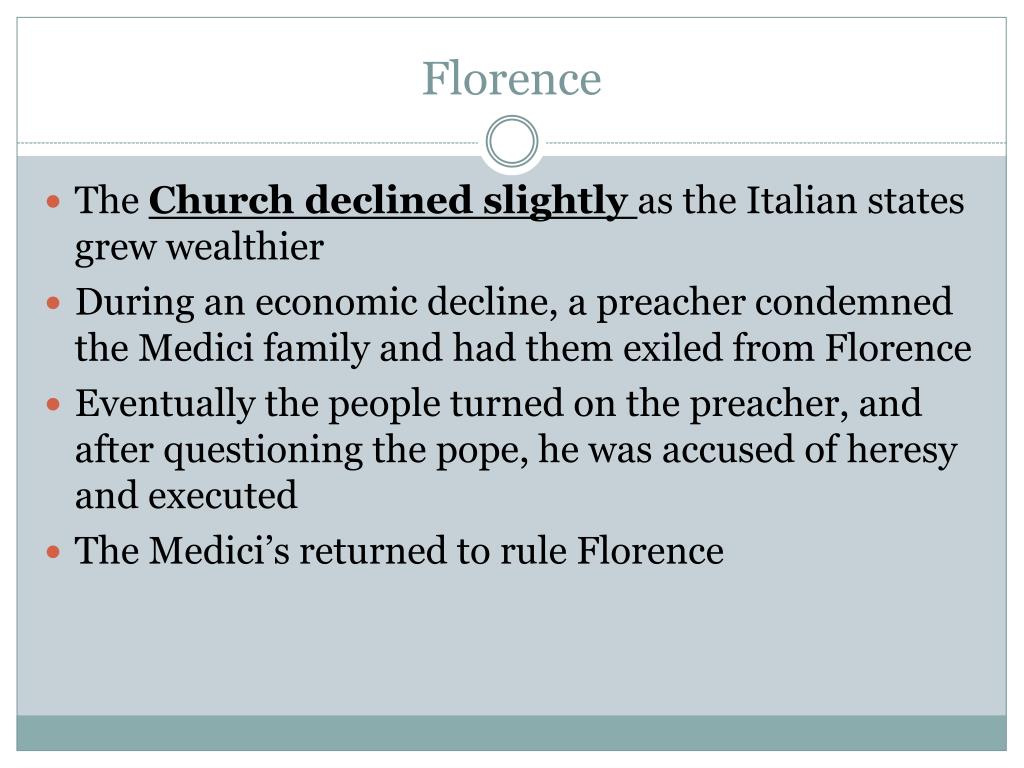1024x768 pixels.
Task: Click the line "The Medici's returned to rule Florence"
Action: pyautogui.click(x=399, y=551)
